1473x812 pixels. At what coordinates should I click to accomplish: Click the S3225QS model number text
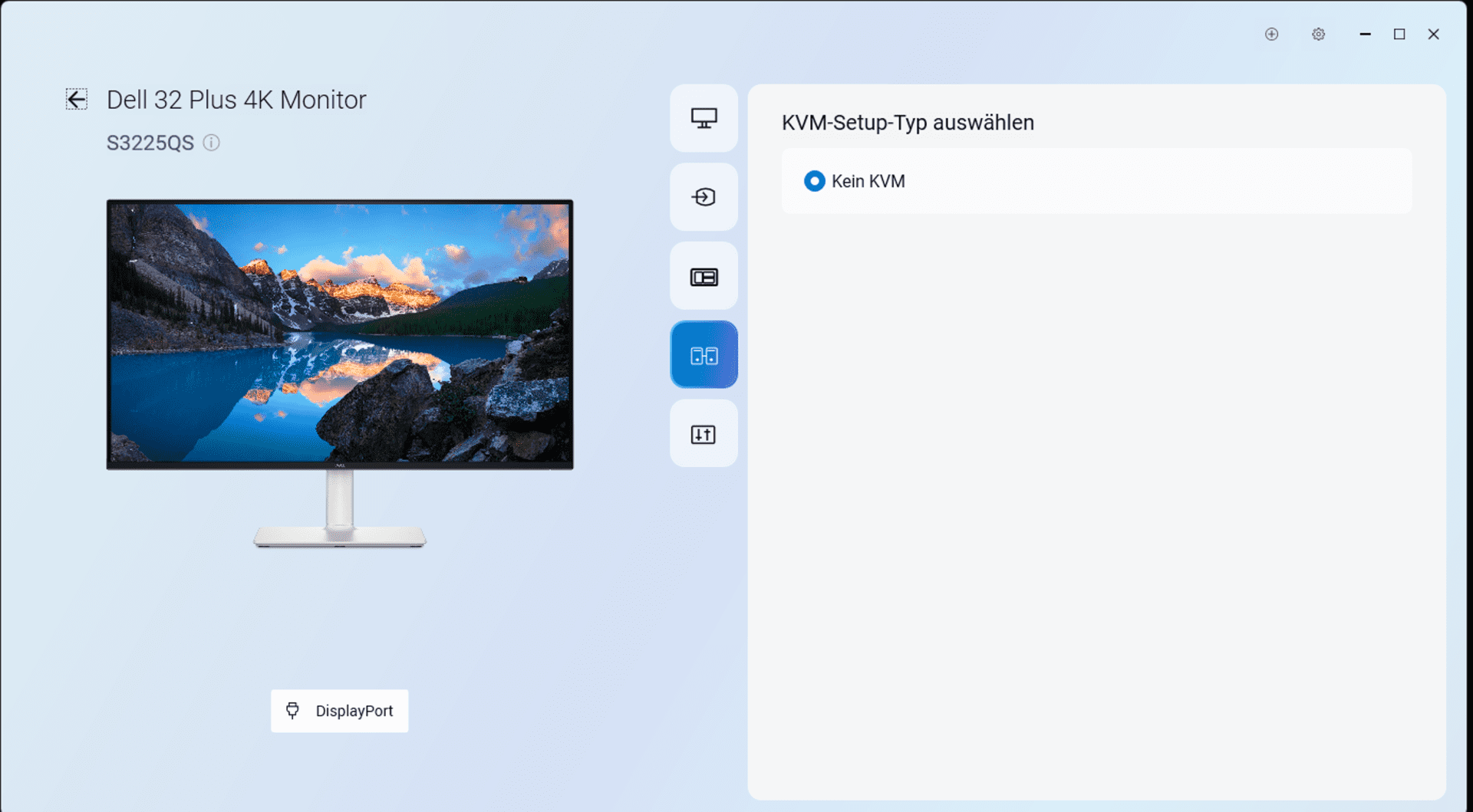pyautogui.click(x=150, y=143)
